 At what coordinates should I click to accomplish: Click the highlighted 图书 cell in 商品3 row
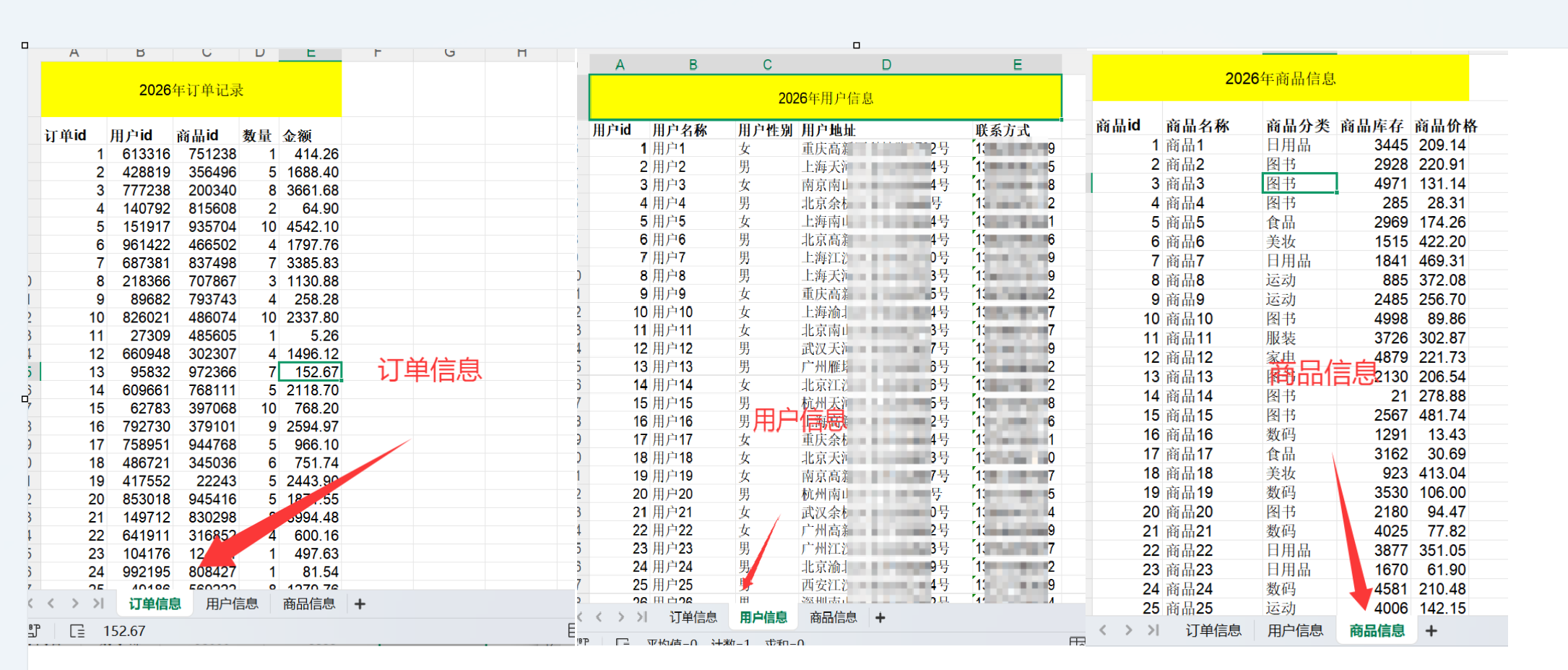(x=1299, y=184)
